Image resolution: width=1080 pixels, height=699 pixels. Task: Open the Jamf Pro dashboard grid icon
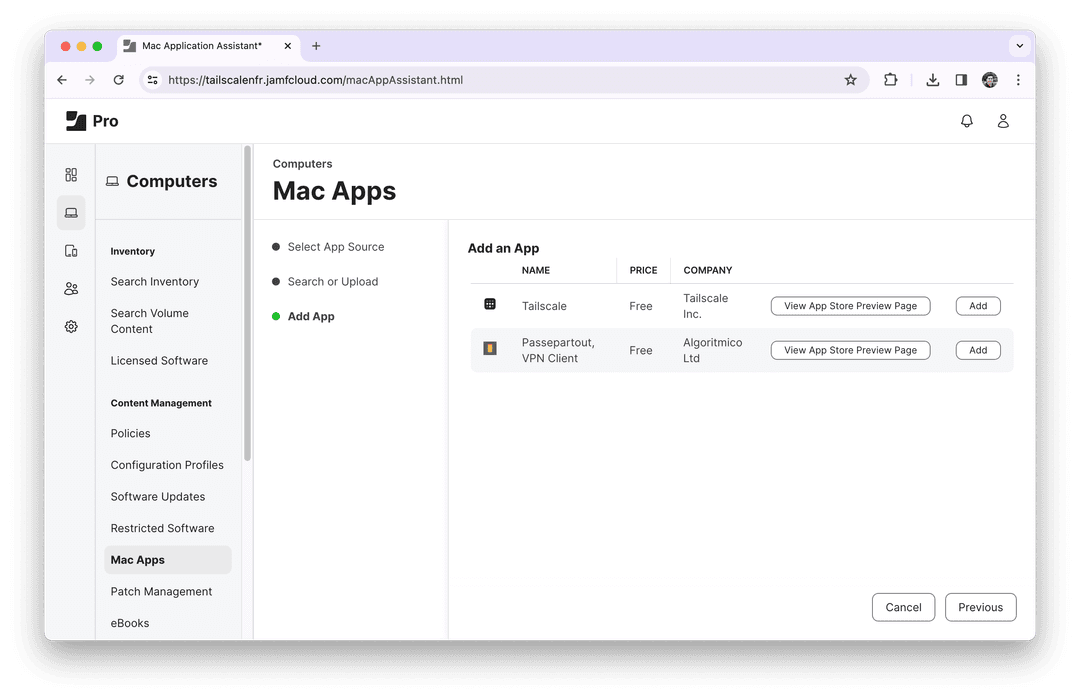tap(70, 174)
